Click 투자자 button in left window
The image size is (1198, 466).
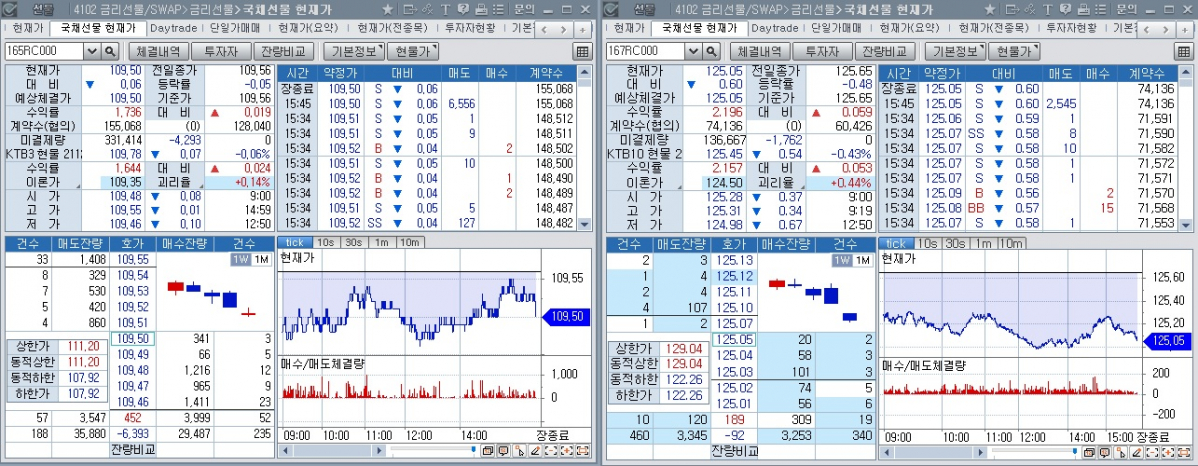(x=221, y=51)
